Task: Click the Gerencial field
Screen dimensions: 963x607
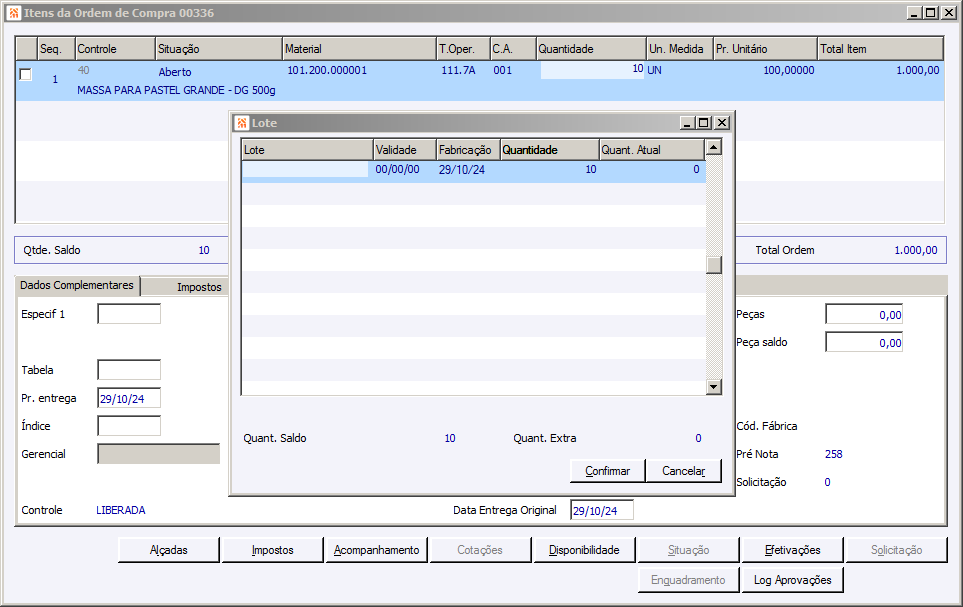Action: [x=158, y=454]
